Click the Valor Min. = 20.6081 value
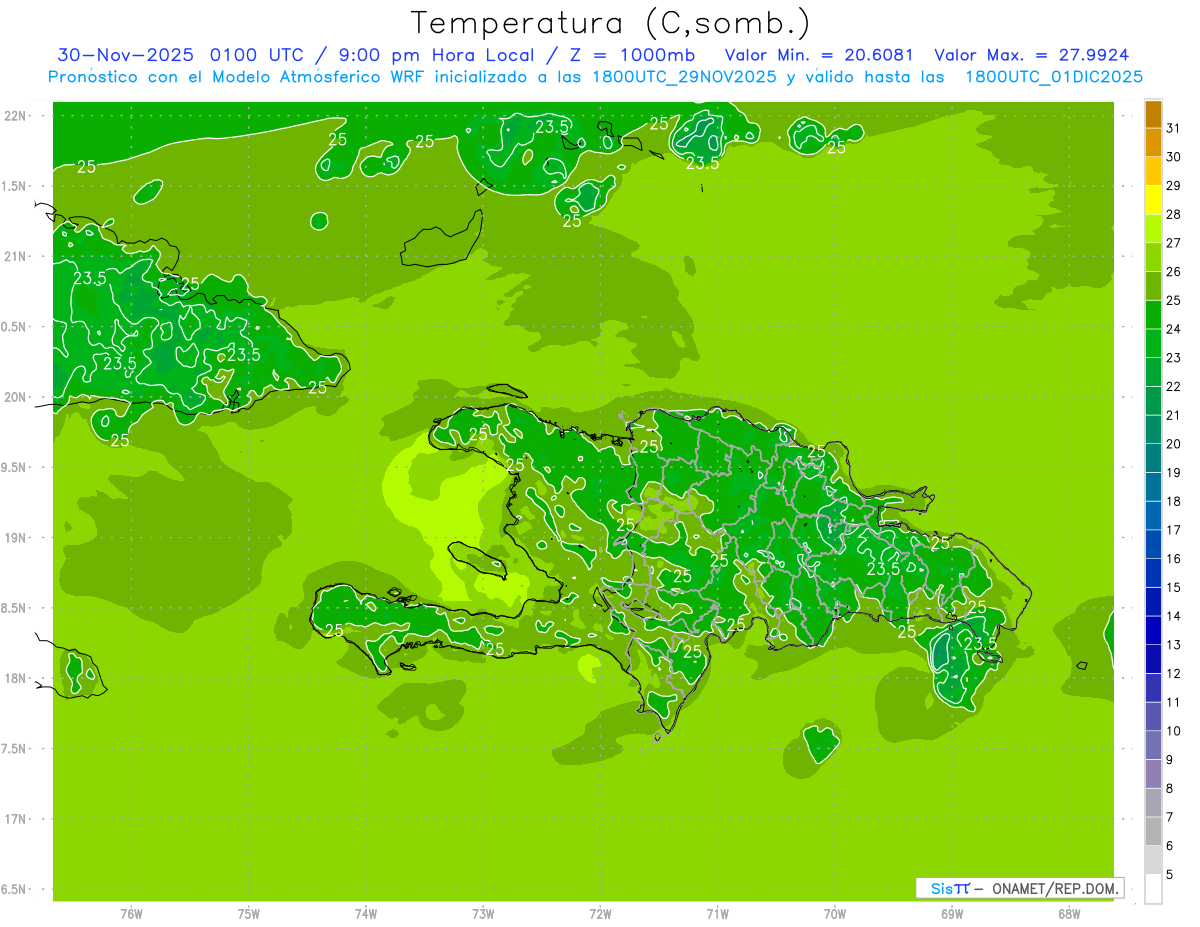 pyautogui.click(x=819, y=55)
